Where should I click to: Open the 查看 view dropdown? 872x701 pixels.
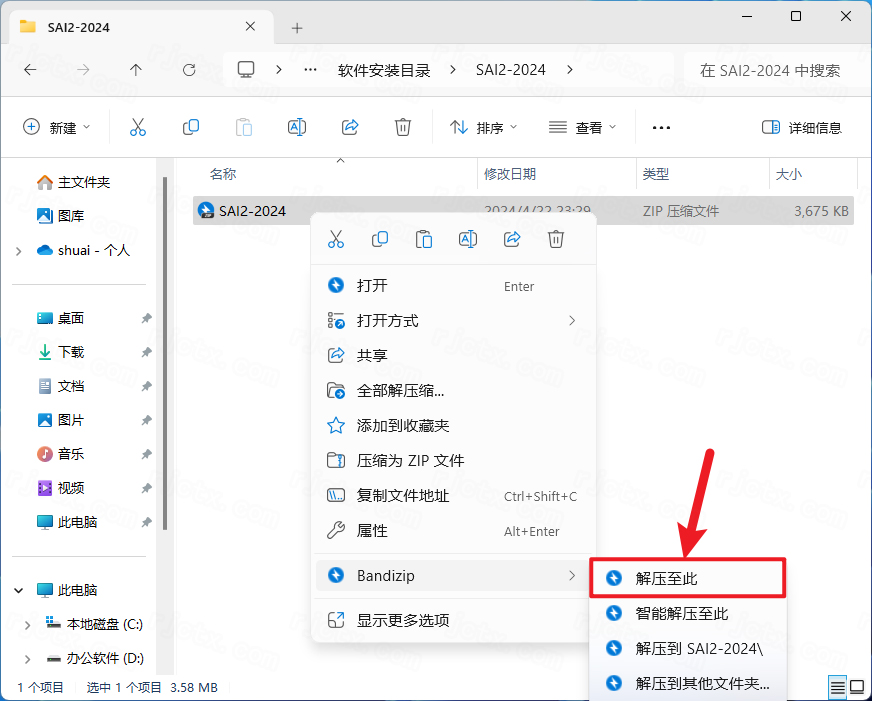[x=582, y=127]
